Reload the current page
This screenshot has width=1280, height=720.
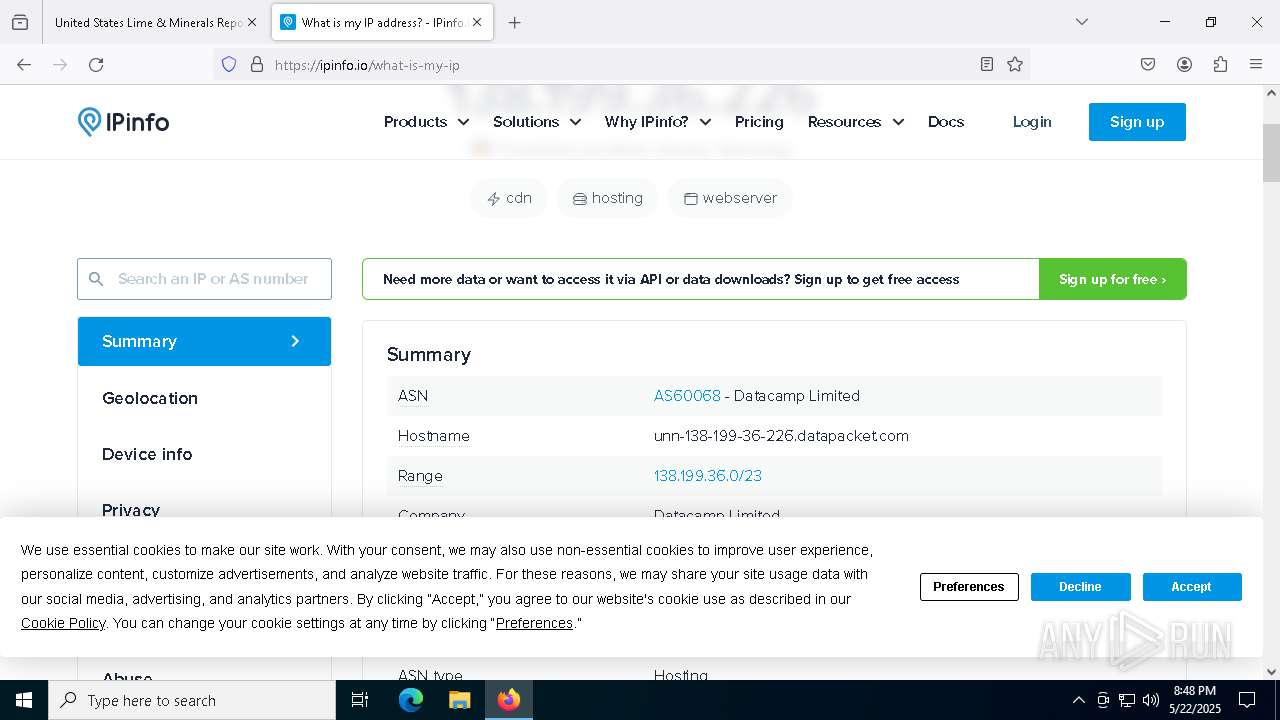point(96,64)
